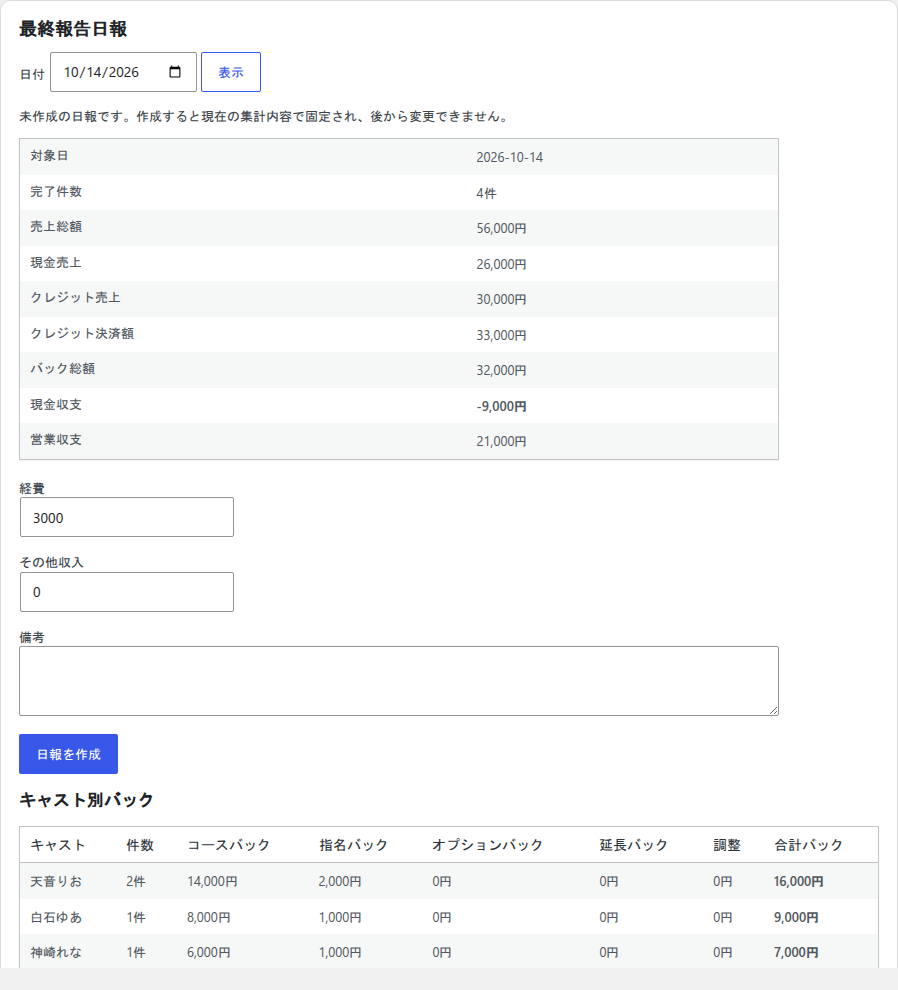Click the 最終報告日報 page heading

(x=73, y=29)
